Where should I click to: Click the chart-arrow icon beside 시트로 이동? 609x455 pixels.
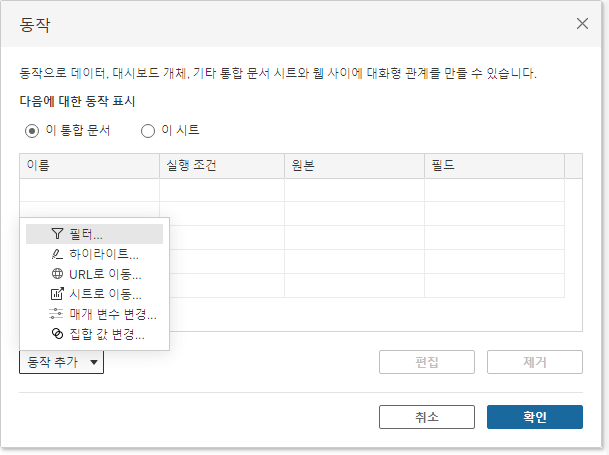pyautogui.click(x=57, y=294)
